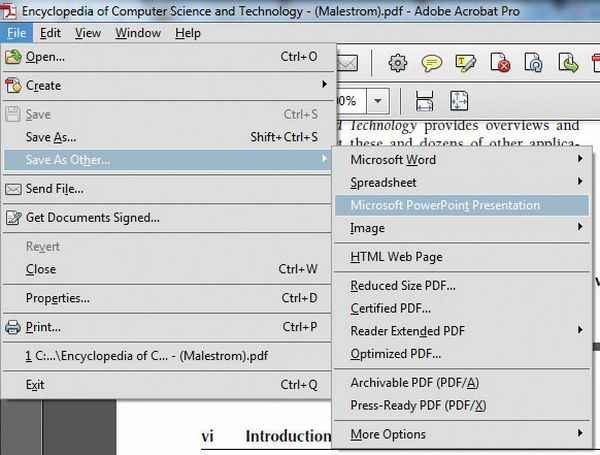Click the delete page toolbar icon

pyautogui.click(x=500, y=62)
